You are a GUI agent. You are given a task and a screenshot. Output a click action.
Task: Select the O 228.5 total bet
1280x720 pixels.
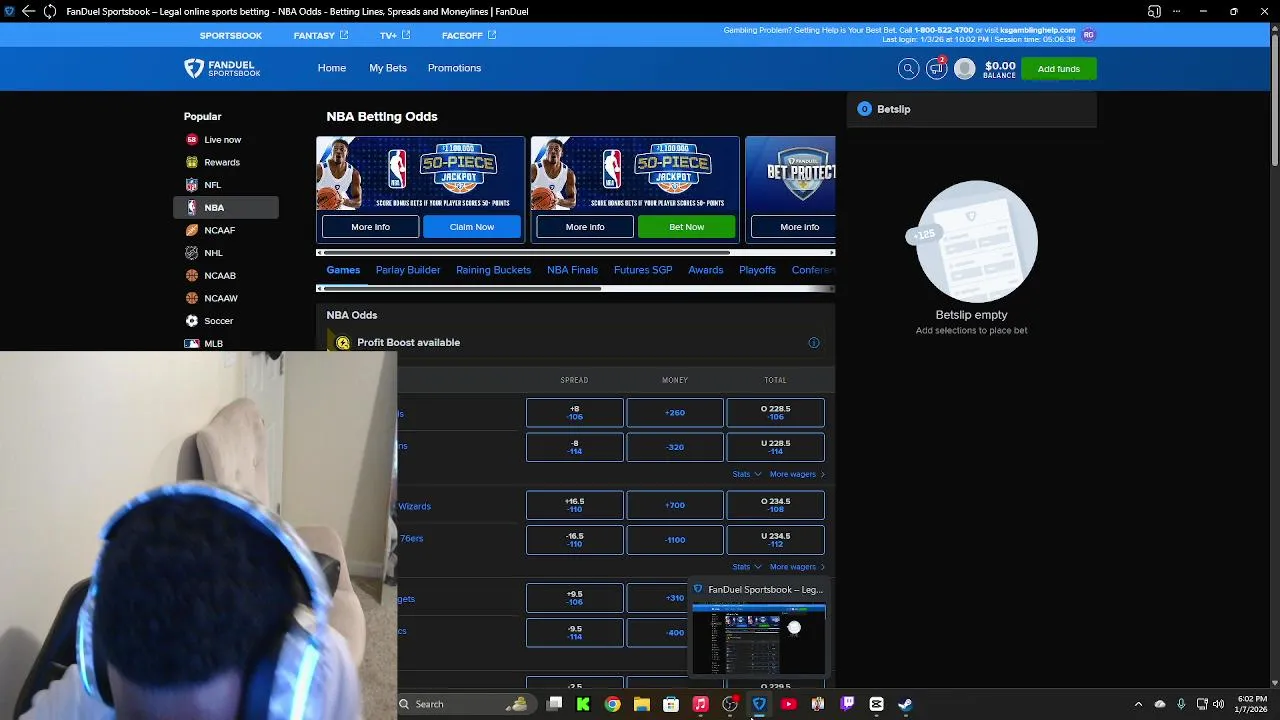coord(775,413)
